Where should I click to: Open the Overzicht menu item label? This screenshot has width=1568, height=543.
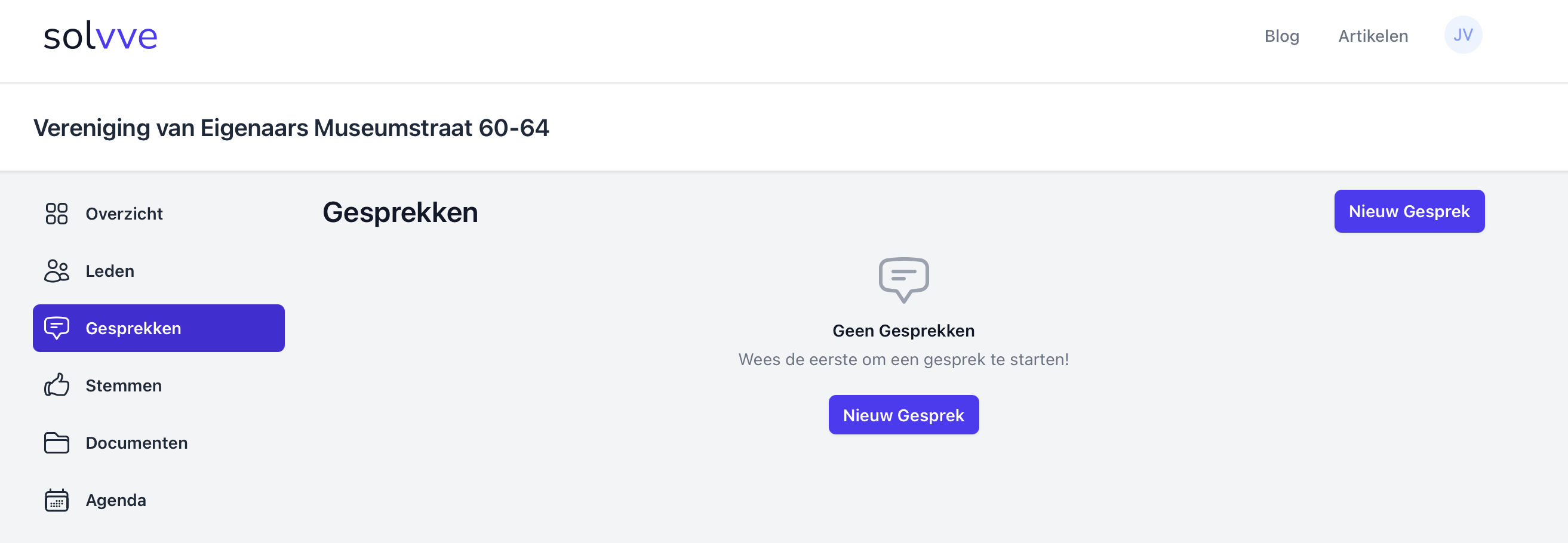(124, 214)
